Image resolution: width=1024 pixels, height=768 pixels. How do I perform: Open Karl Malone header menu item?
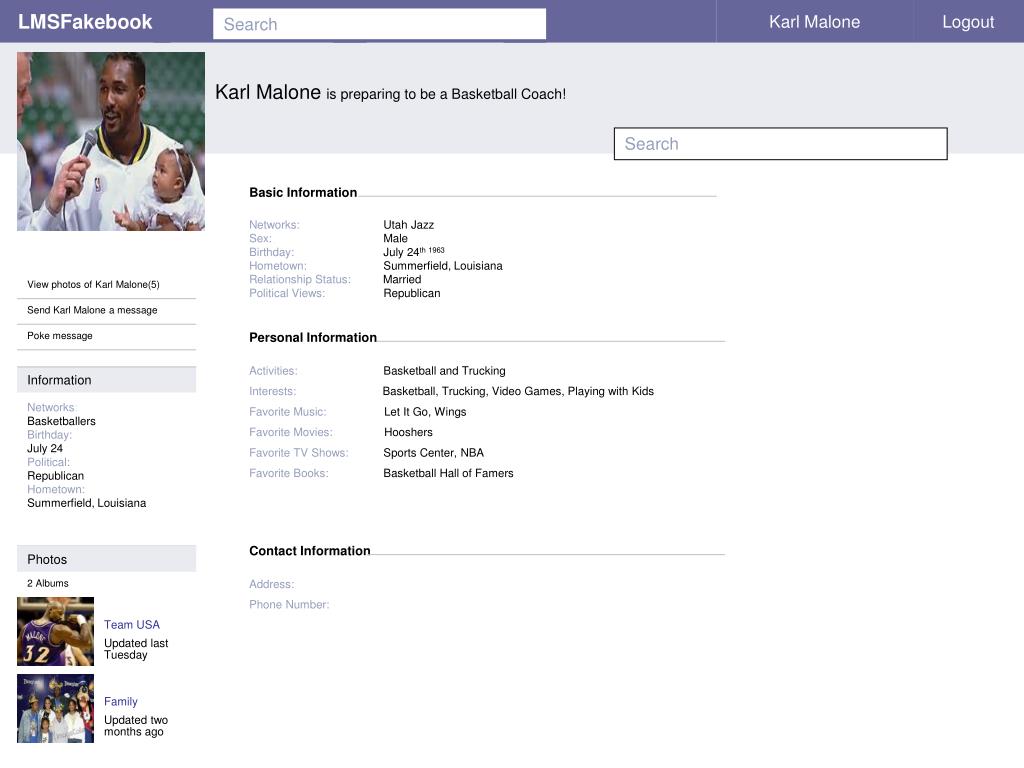tap(814, 22)
